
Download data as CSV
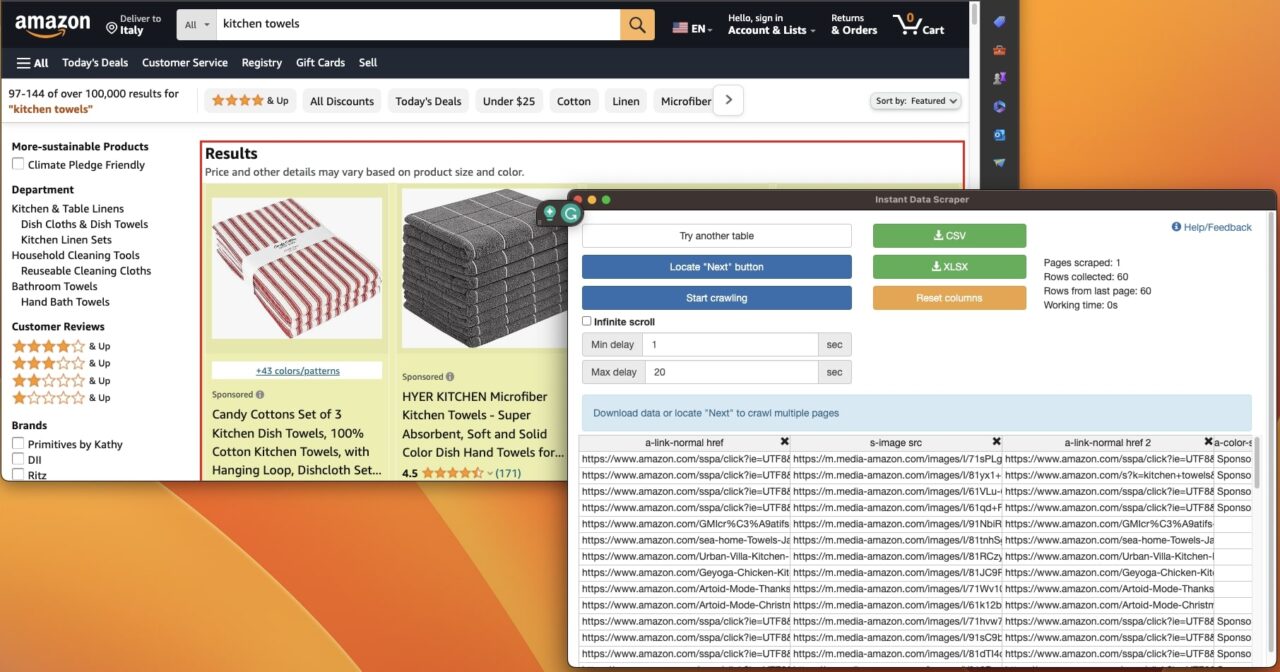(949, 236)
